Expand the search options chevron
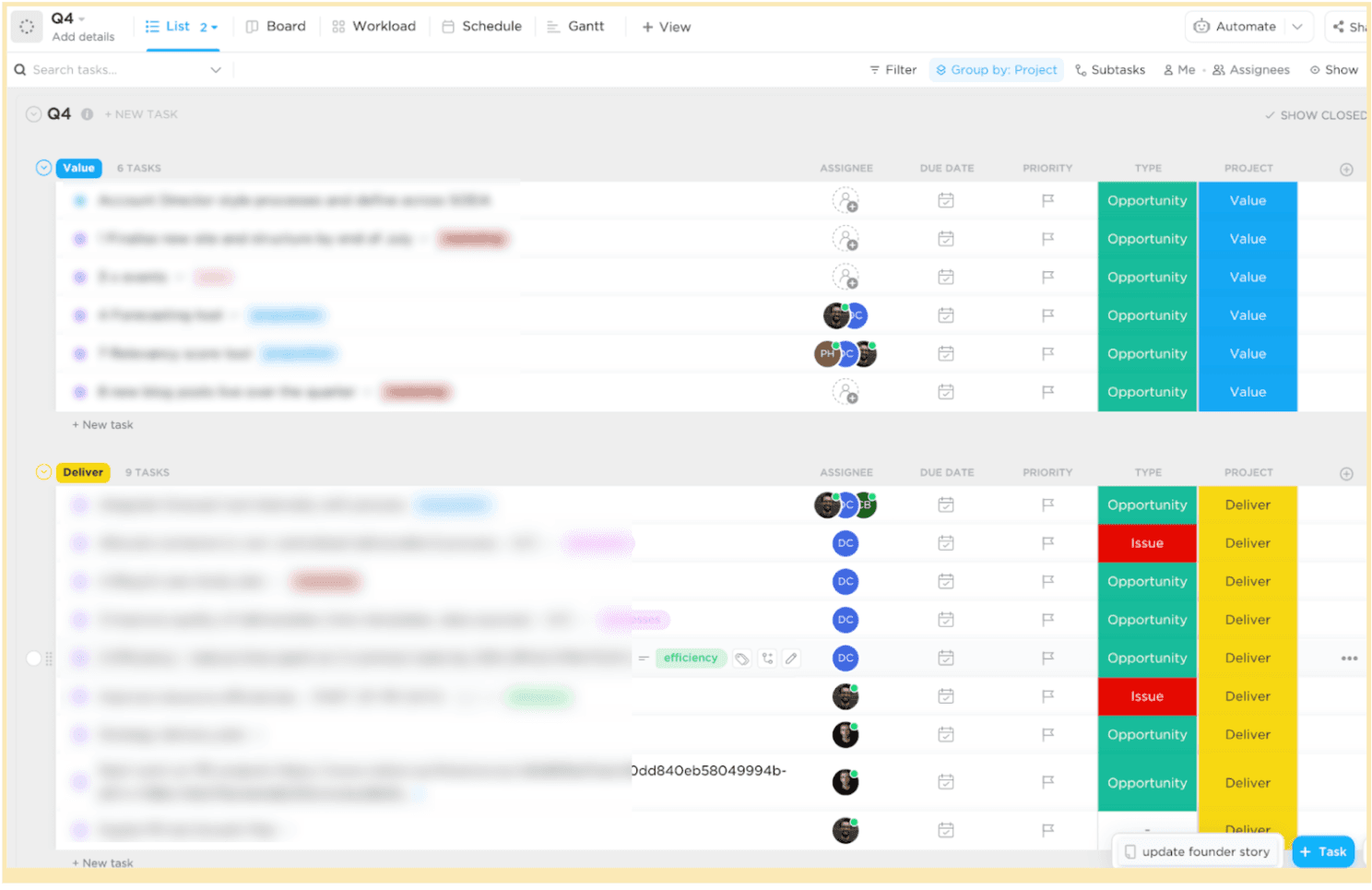 216,70
